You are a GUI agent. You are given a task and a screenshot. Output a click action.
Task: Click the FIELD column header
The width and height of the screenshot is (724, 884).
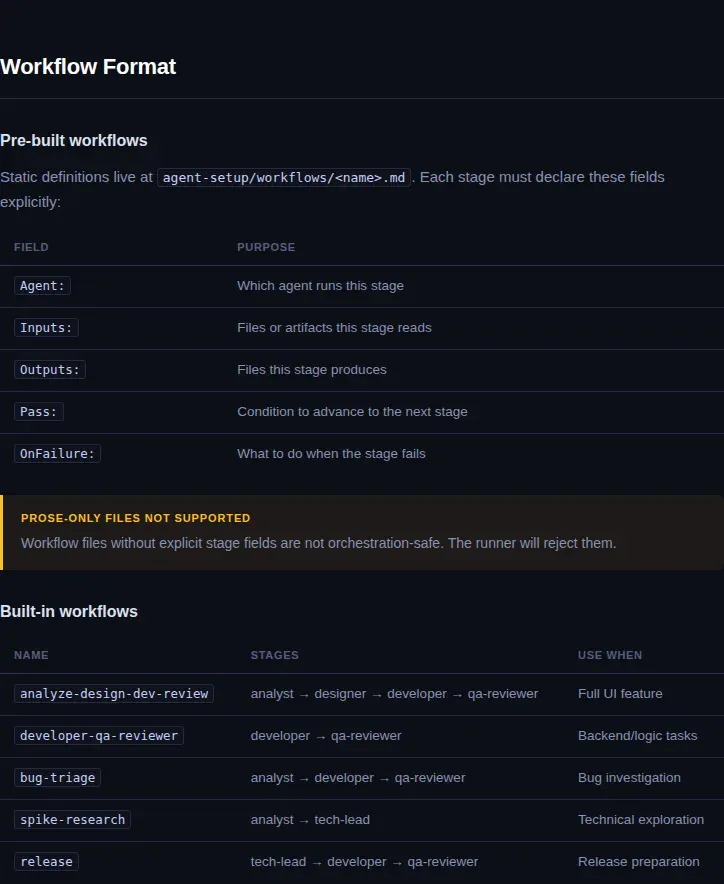[31, 247]
